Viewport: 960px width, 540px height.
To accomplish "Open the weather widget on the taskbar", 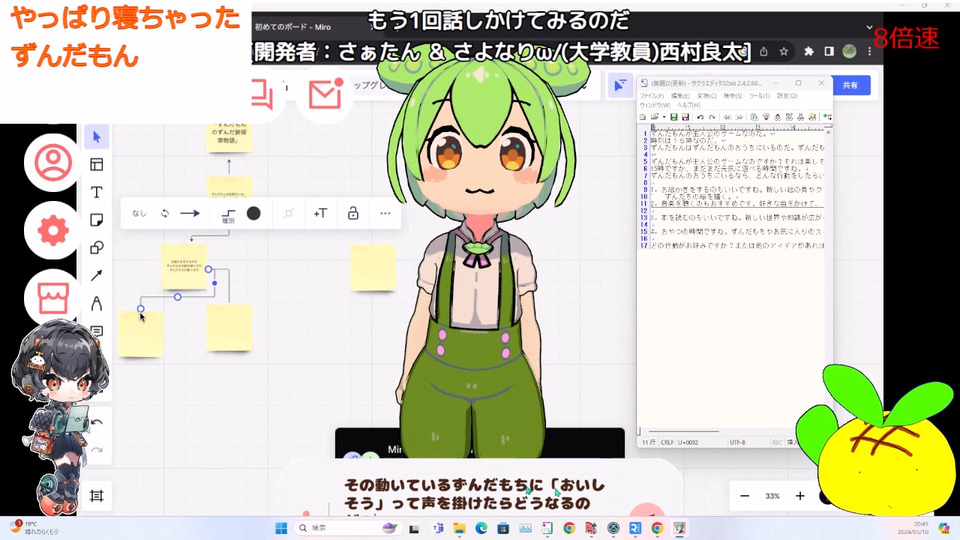I will point(34,528).
